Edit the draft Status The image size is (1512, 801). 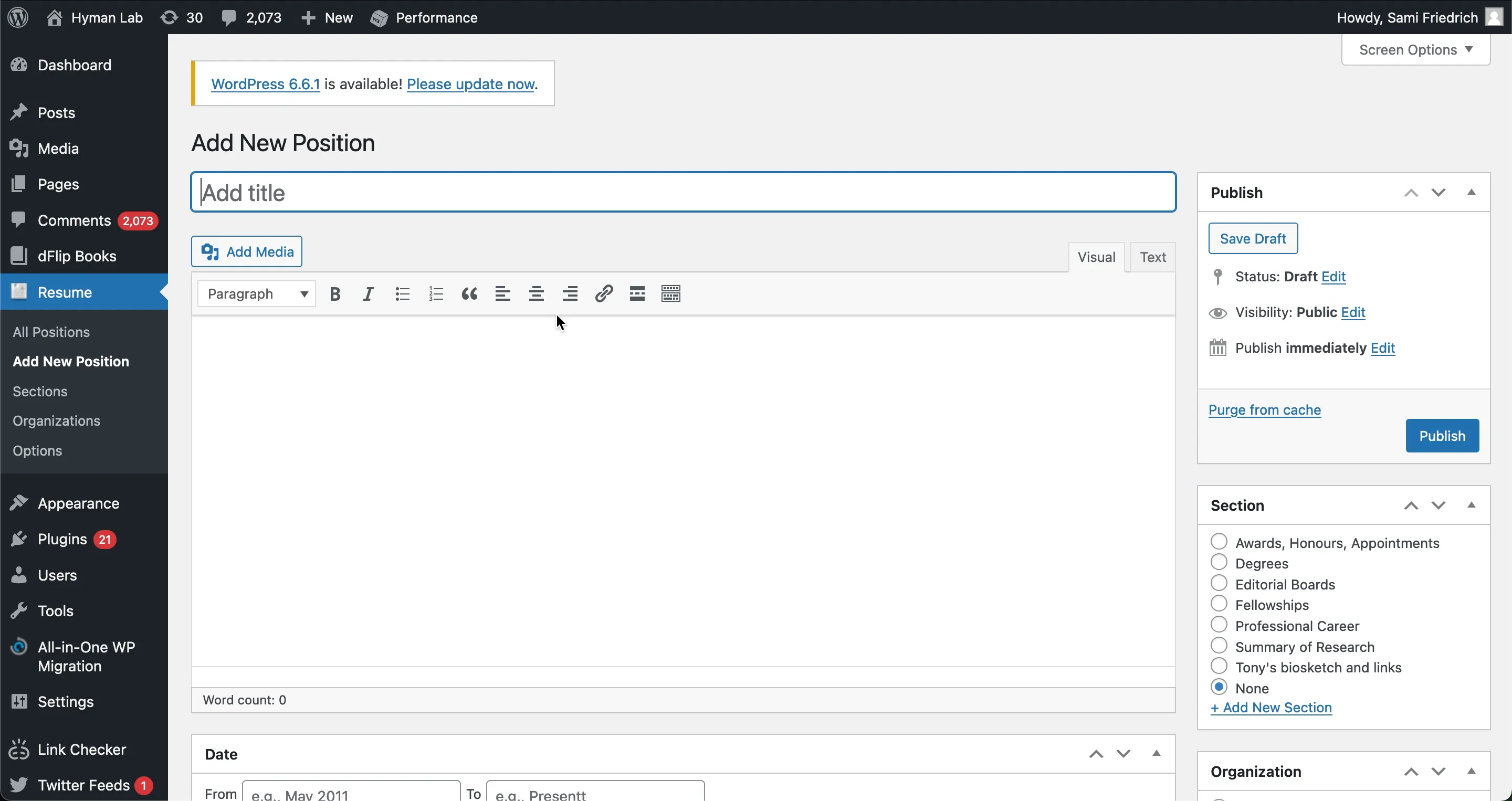1333,277
